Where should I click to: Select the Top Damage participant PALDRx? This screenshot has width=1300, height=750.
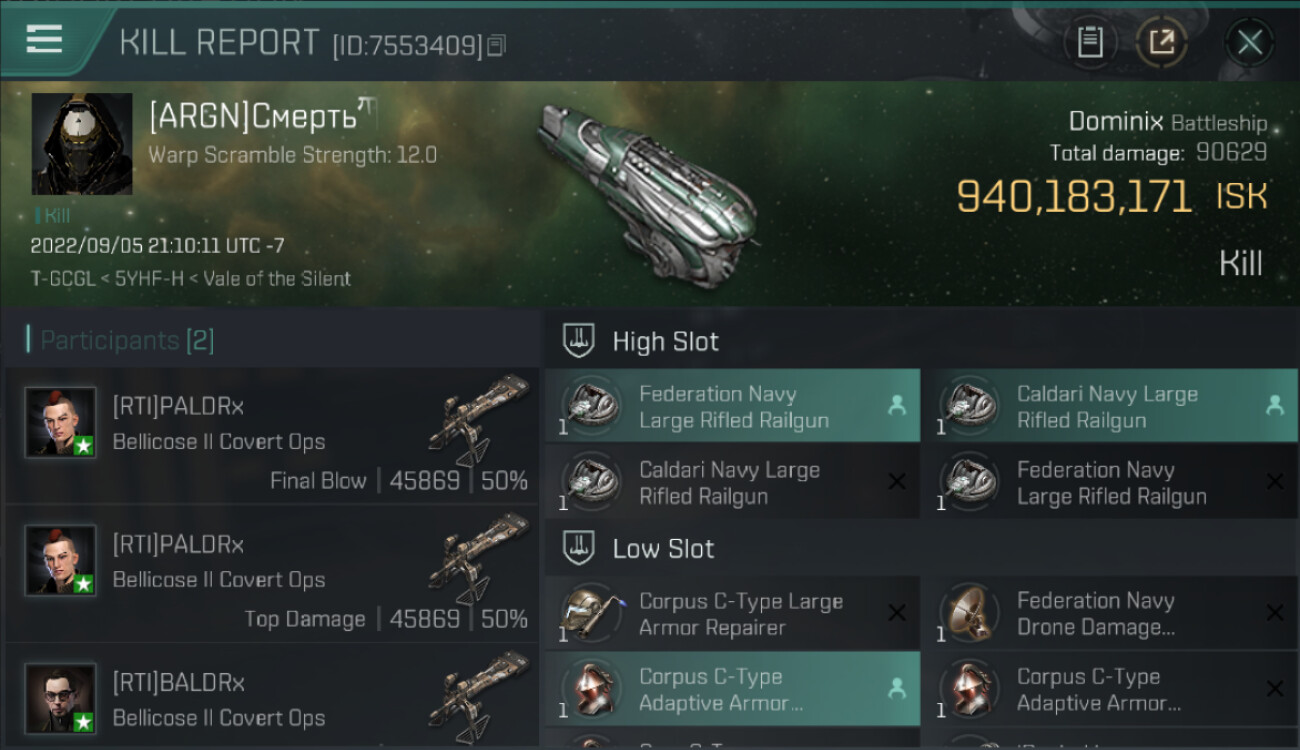pyautogui.click(x=270, y=574)
